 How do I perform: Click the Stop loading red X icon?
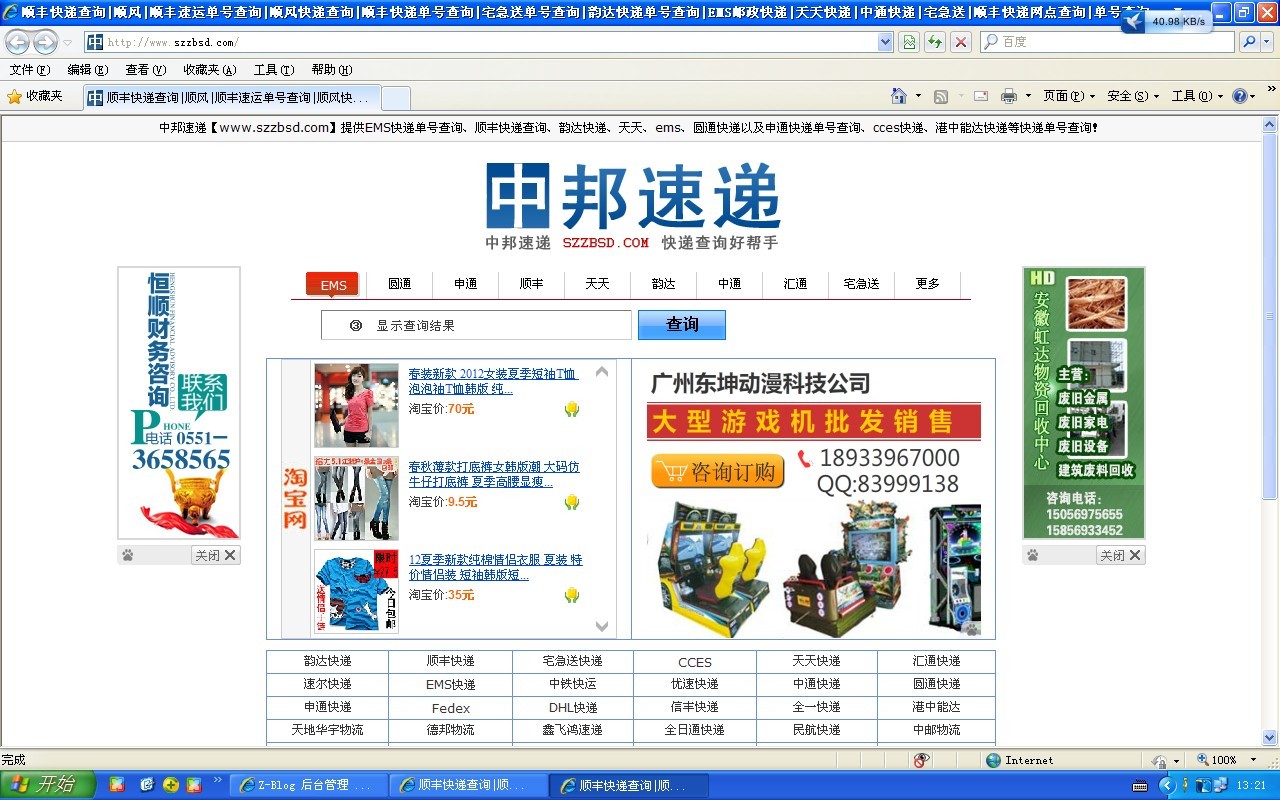click(961, 42)
